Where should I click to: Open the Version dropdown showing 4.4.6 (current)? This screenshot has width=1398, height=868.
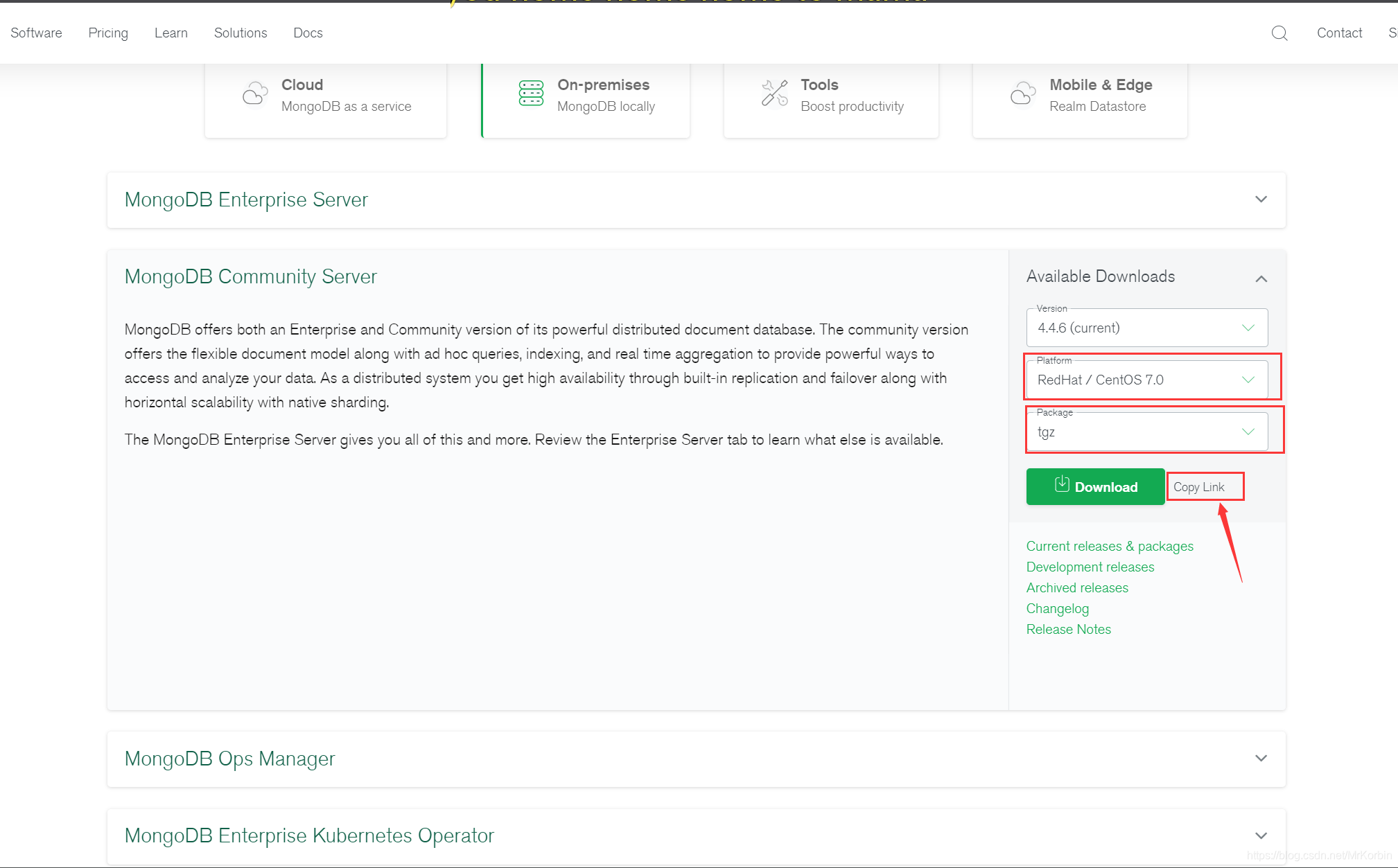1147,328
